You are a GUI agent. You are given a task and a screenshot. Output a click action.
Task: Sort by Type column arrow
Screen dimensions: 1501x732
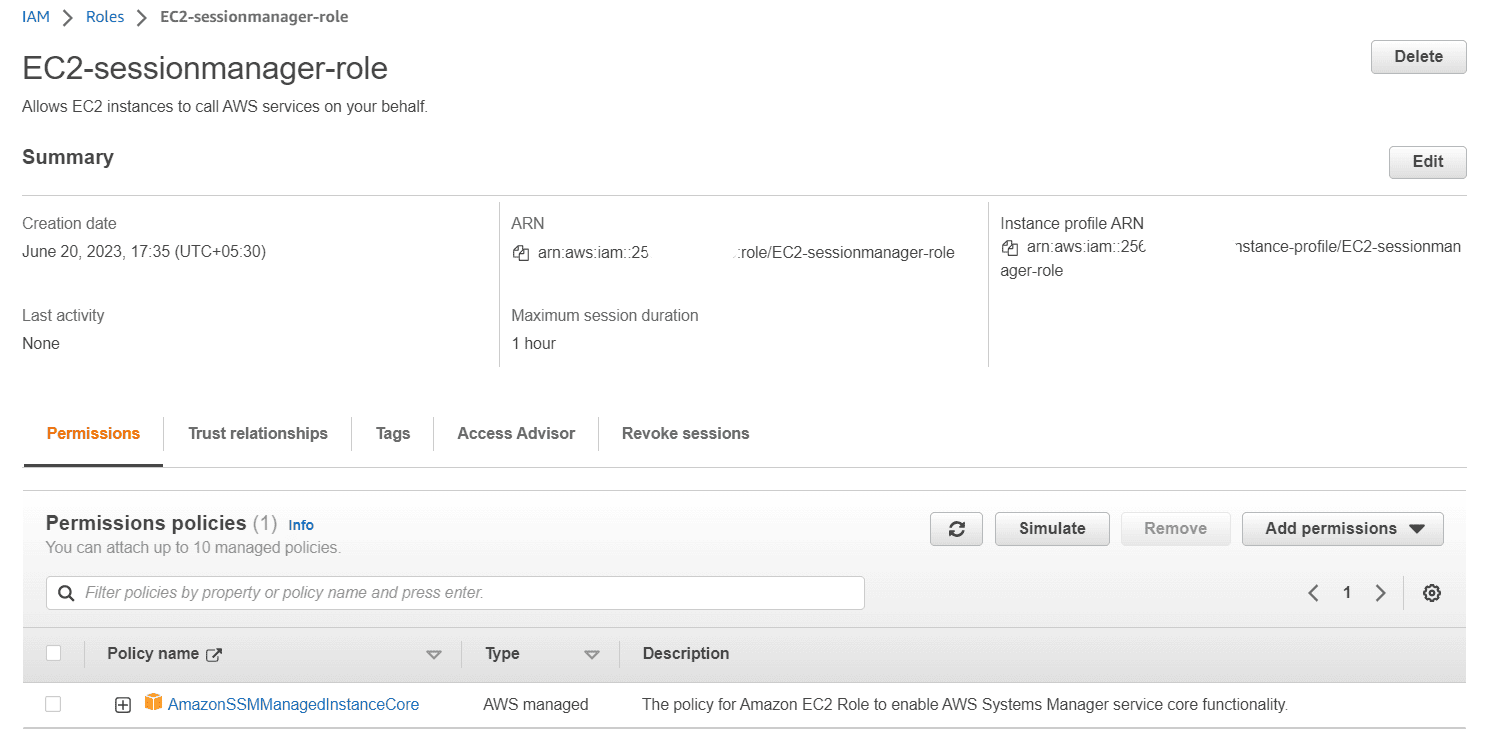coord(592,655)
